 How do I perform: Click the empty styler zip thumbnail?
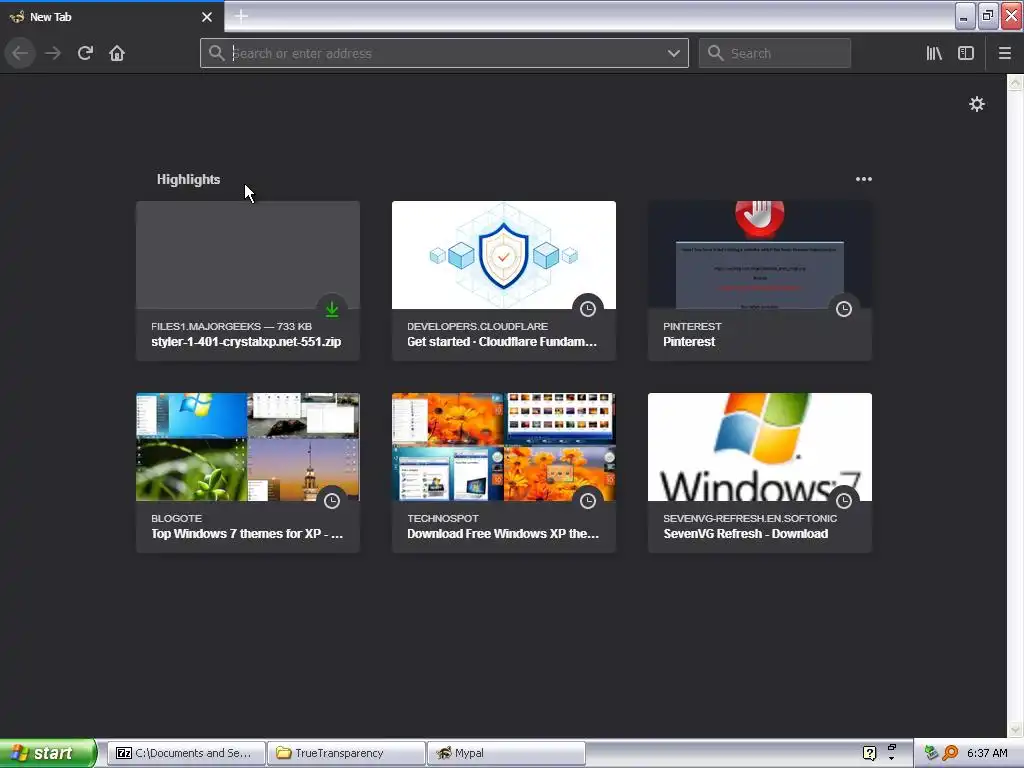pyautogui.click(x=248, y=255)
